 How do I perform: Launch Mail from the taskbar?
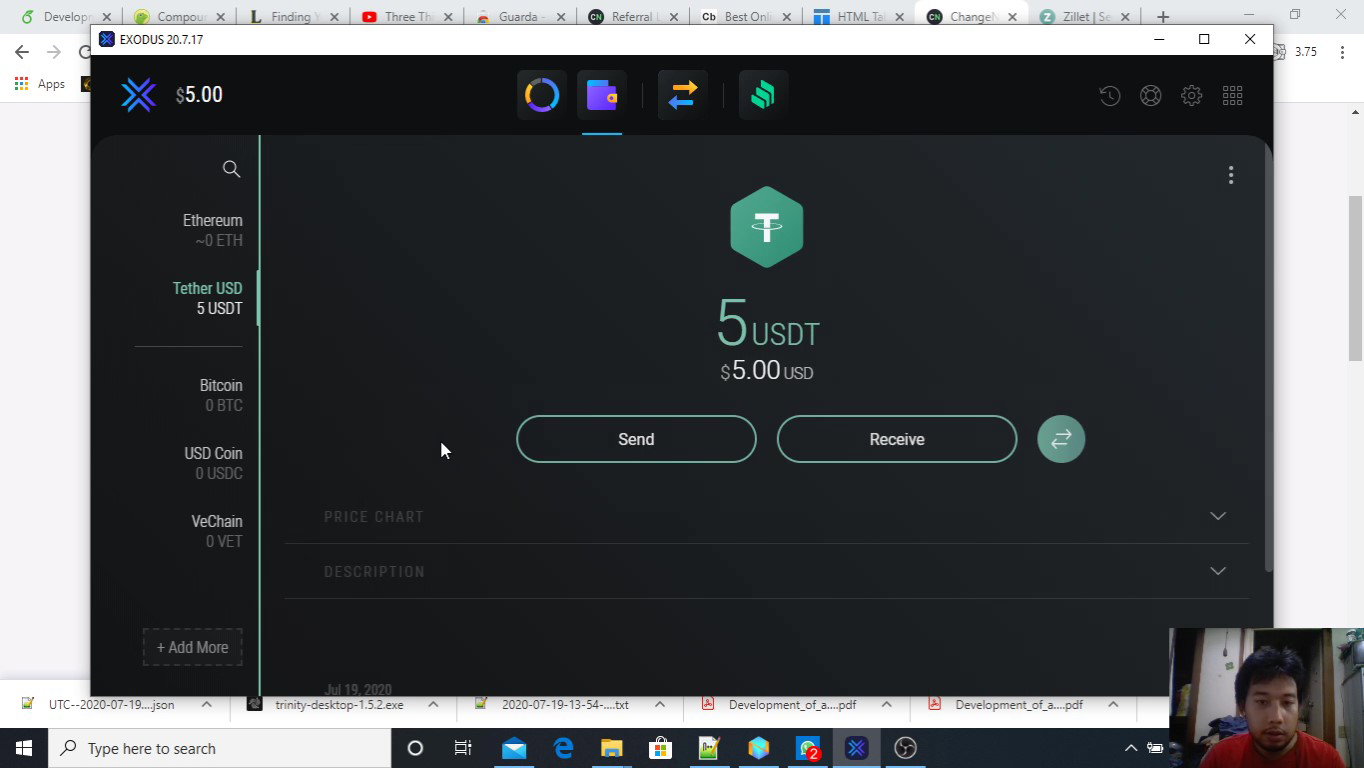tap(514, 748)
